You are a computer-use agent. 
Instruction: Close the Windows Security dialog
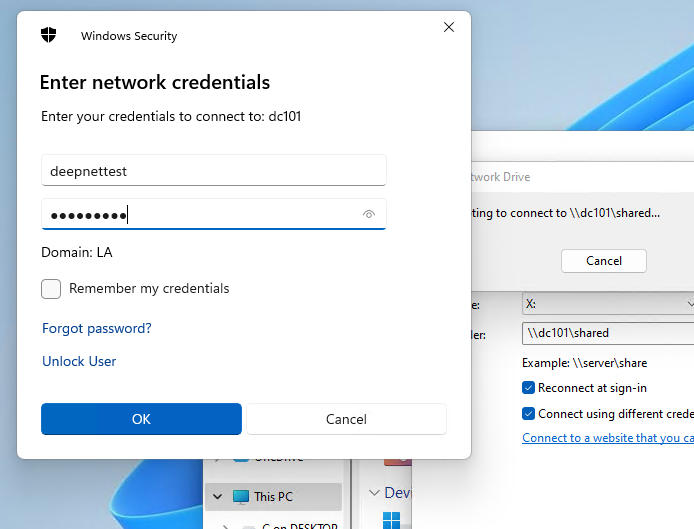449,28
